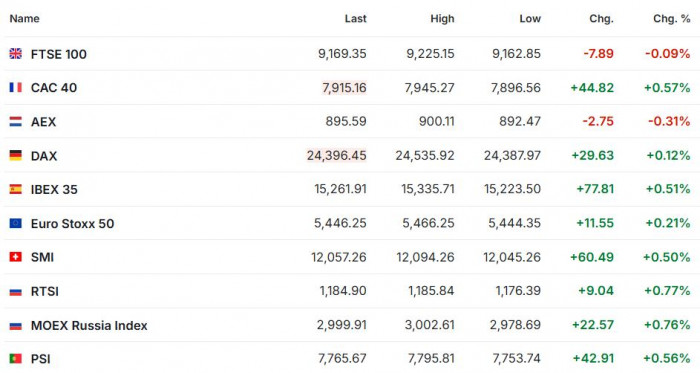Click the Spanish flag icon beside IBEX 35
700x373 pixels.
coord(16,189)
